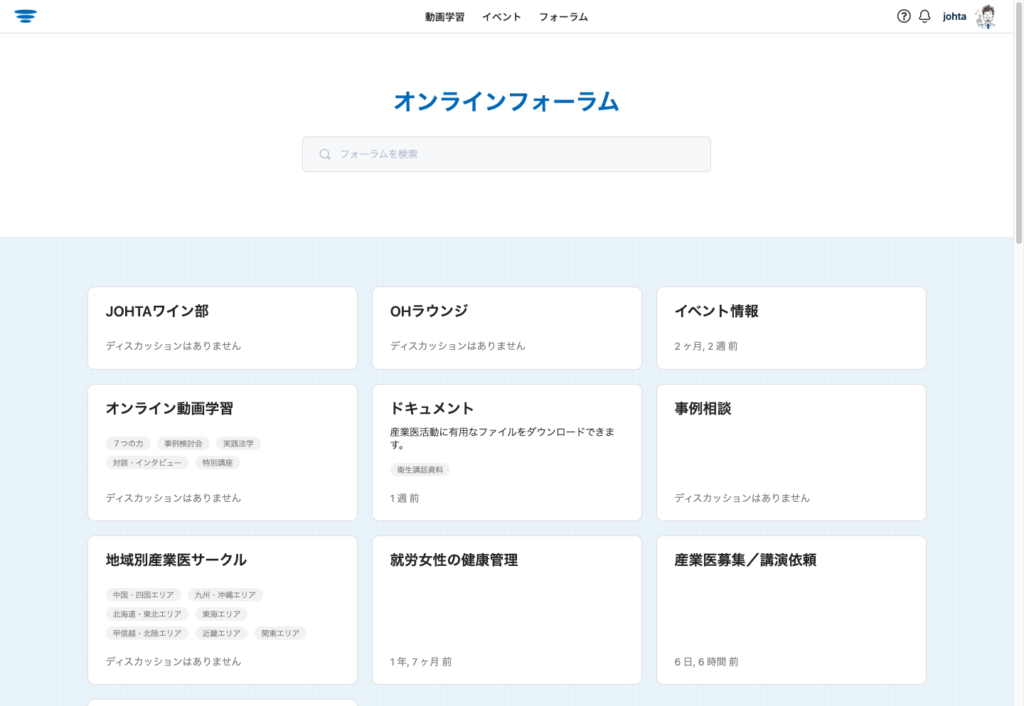Choose the 関東エリア tag
Image resolution: width=1024 pixels, height=706 pixels.
[x=280, y=633]
